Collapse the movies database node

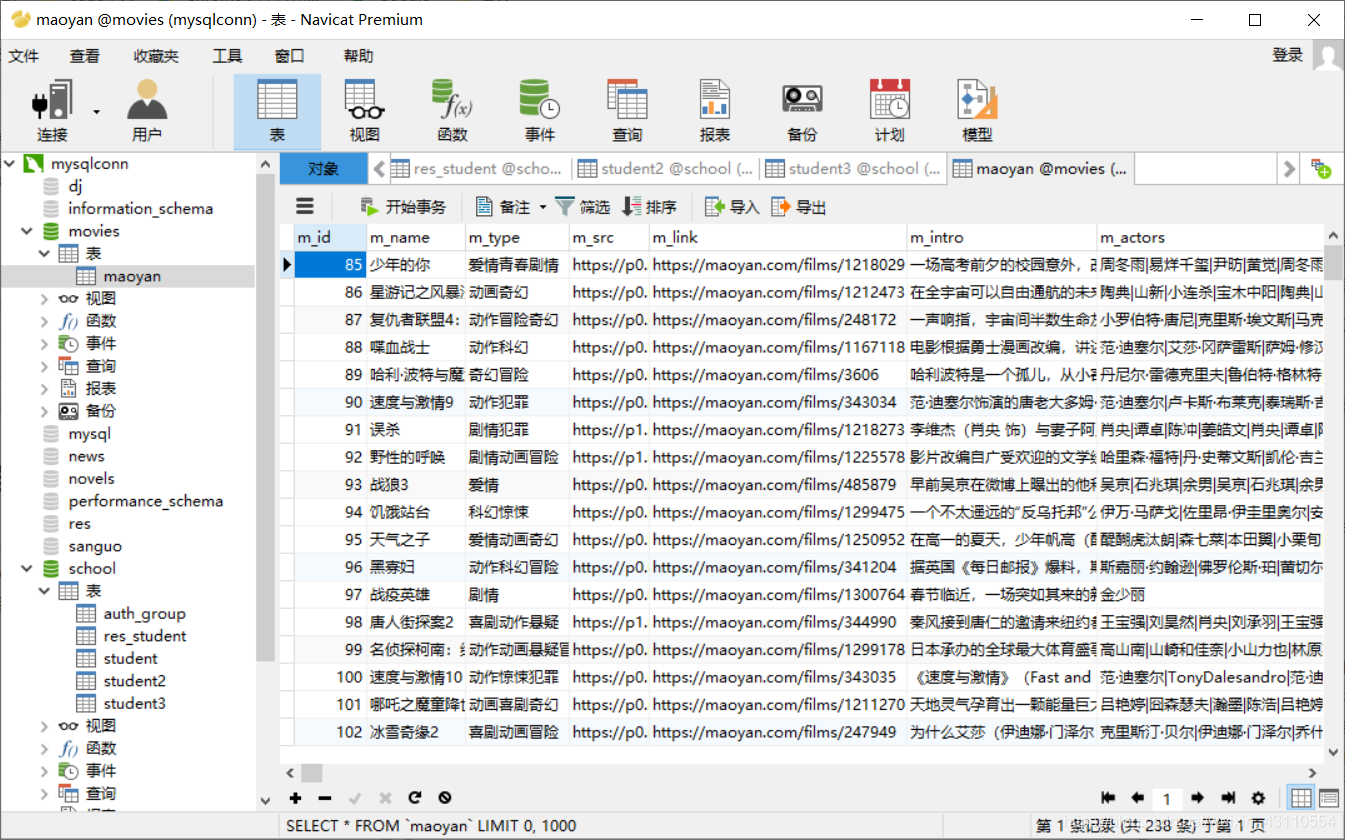(x=25, y=230)
